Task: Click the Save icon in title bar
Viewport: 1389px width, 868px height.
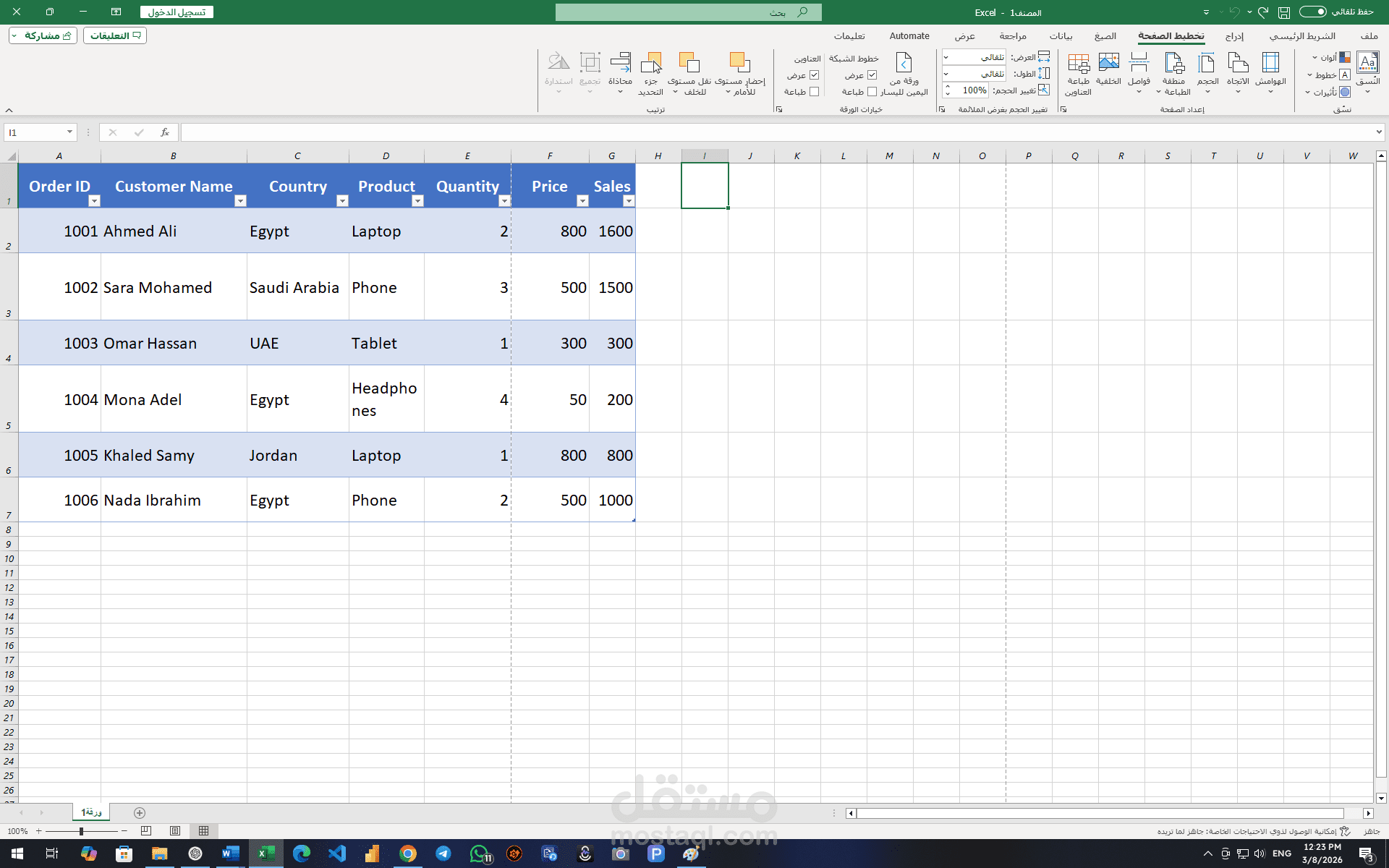Action: tap(1284, 12)
